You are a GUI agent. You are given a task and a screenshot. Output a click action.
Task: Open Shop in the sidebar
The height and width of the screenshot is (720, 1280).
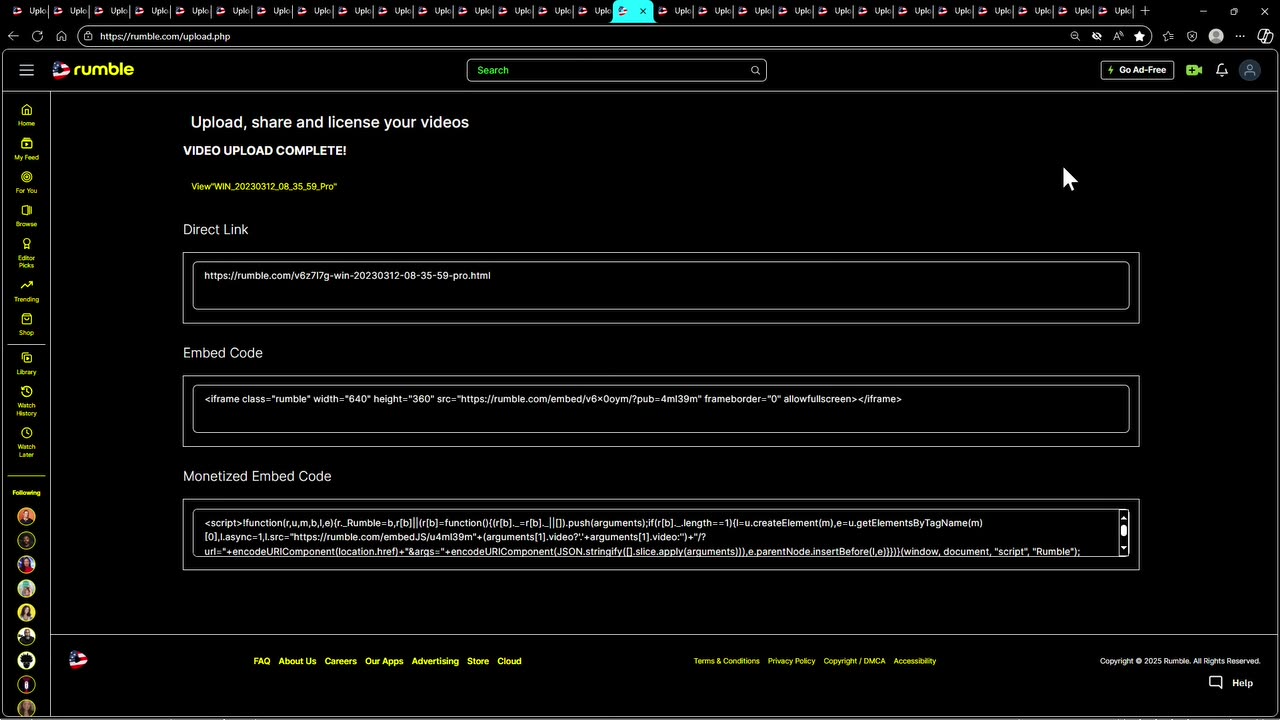point(26,324)
